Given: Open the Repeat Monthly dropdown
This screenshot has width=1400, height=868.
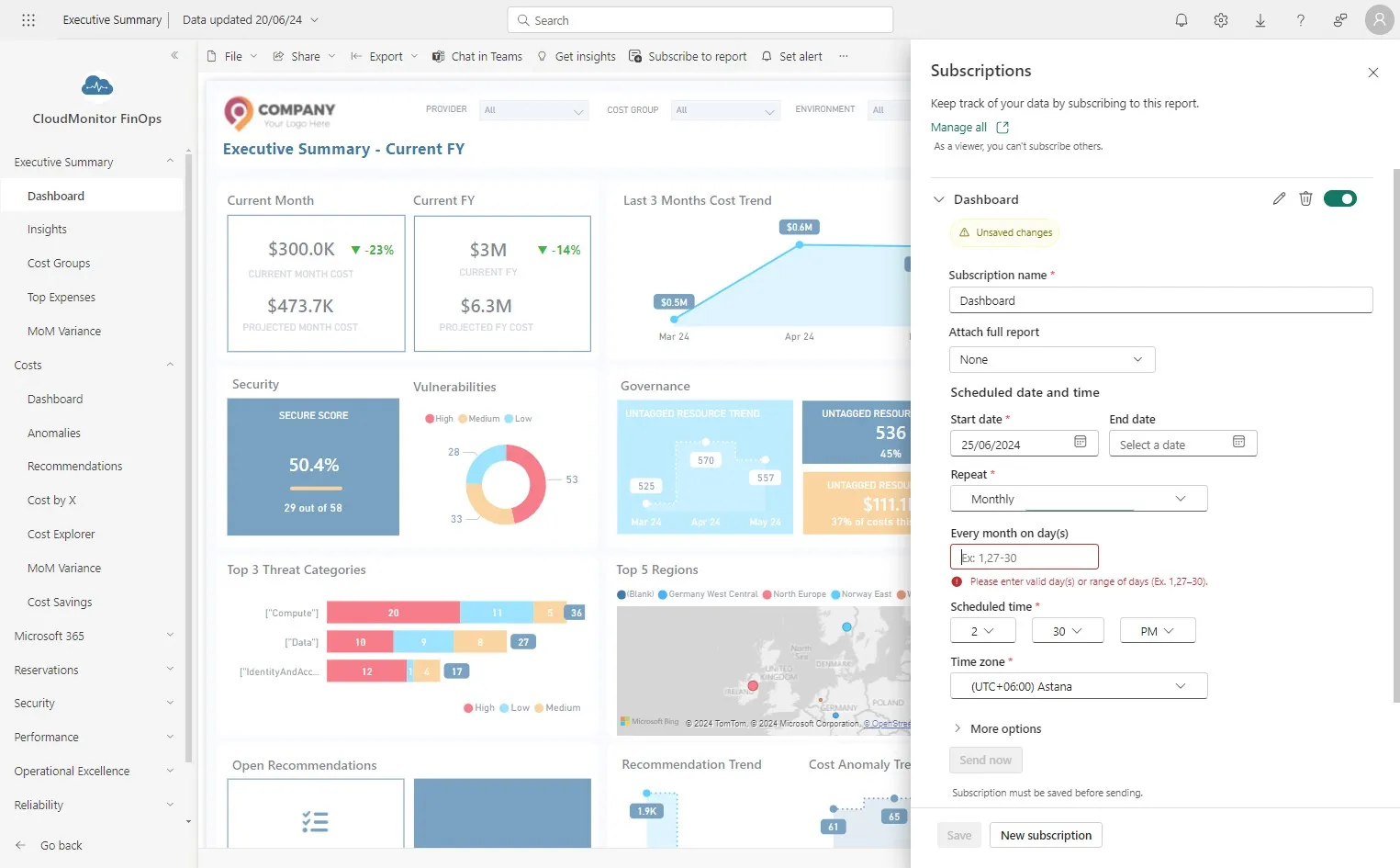Looking at the screenshot, I should click(1079, 499).
